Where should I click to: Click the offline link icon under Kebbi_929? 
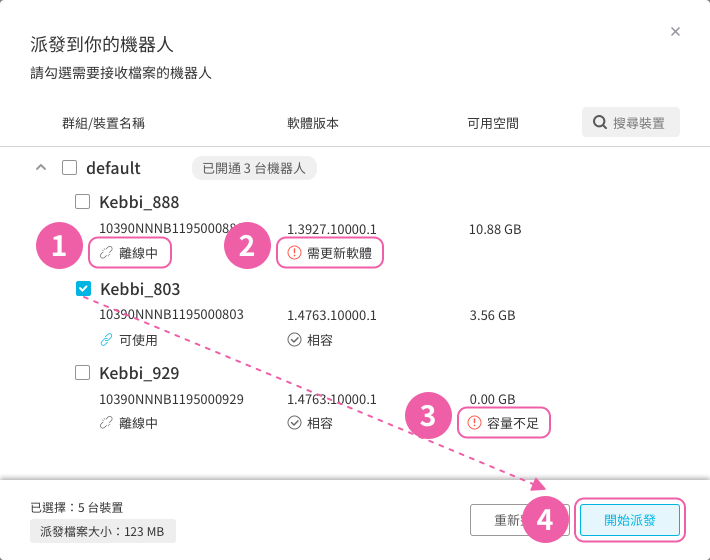(106, 423)
